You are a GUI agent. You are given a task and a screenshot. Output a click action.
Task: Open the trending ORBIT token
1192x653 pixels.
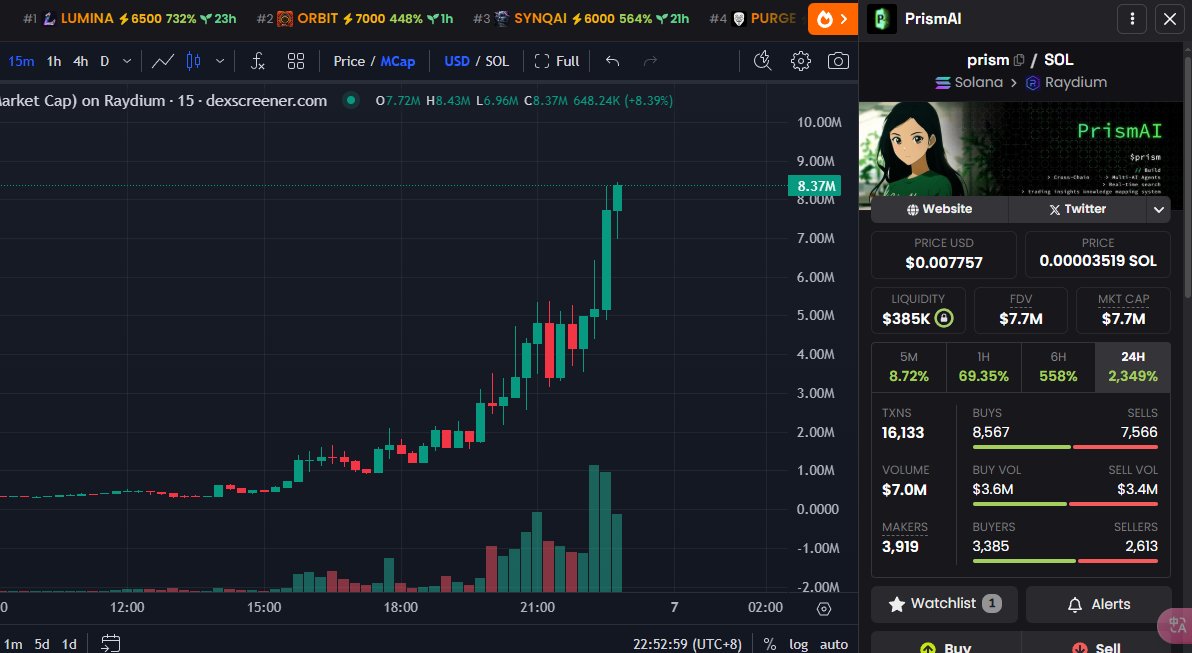click(x=355, y=18)
